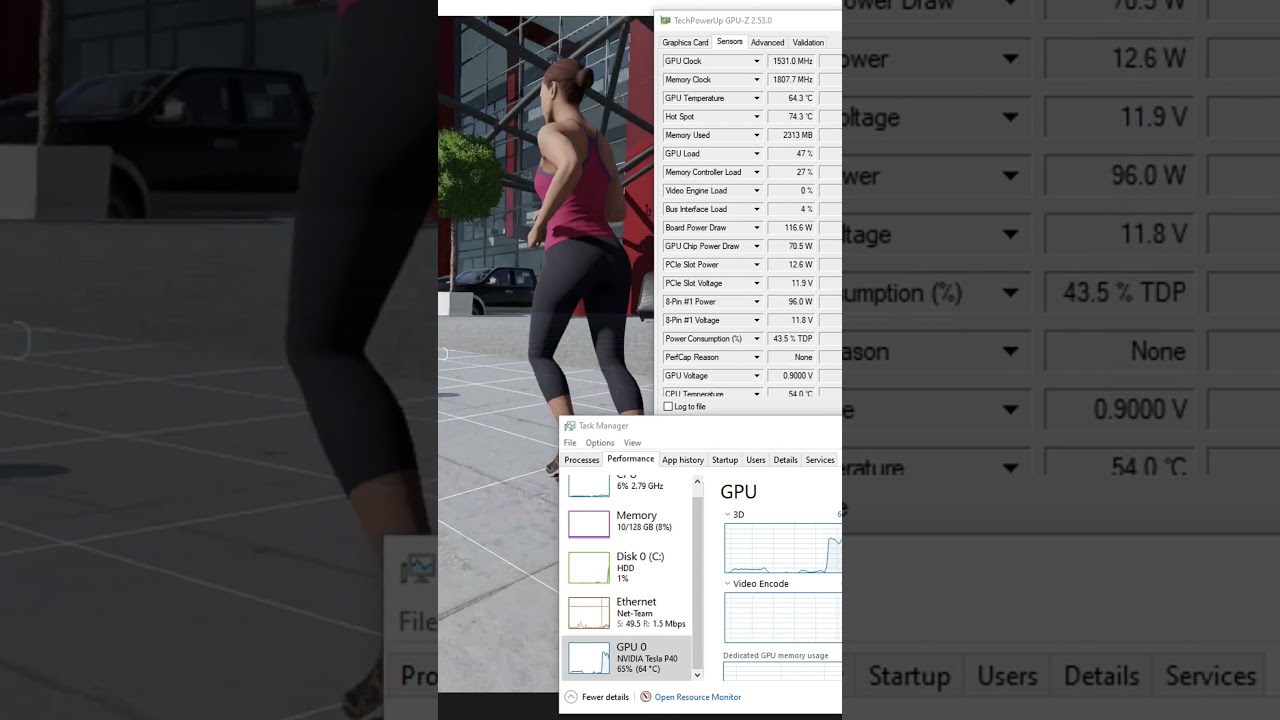Expand the GPU Load sensor dropdown
Screen dimensions: 1280x720
click(x=757, y=154)
